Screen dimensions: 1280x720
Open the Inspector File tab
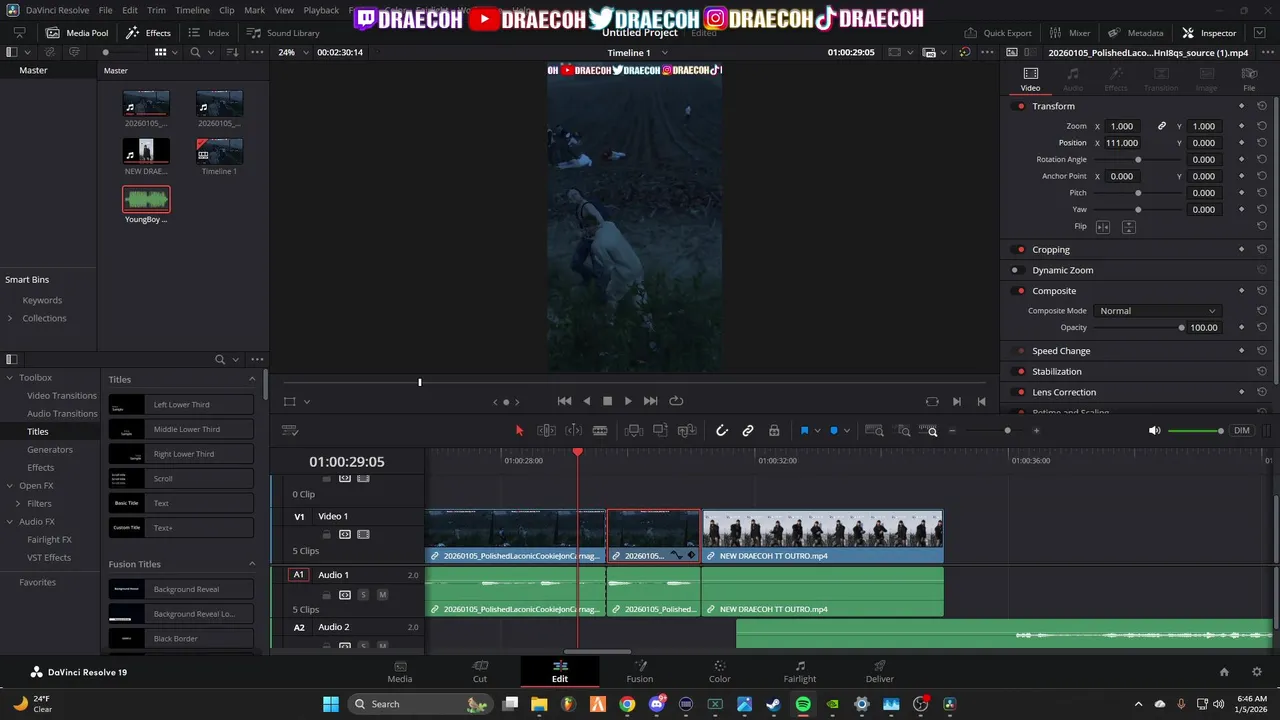[1249, 79]
